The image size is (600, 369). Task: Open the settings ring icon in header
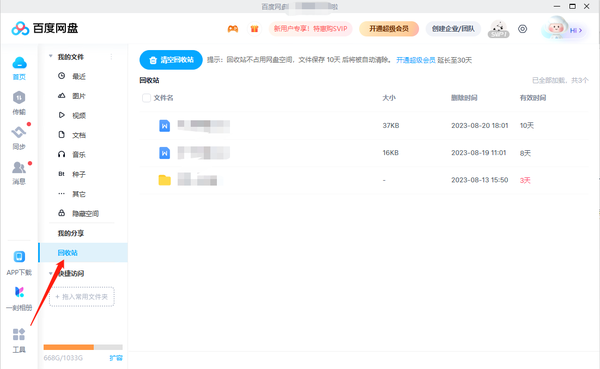(x=522, y=29)
